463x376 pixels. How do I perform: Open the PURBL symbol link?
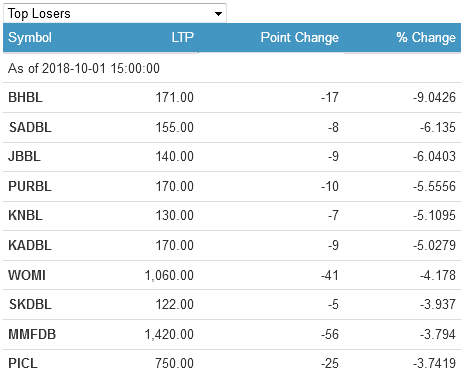(x=30, y=186)
